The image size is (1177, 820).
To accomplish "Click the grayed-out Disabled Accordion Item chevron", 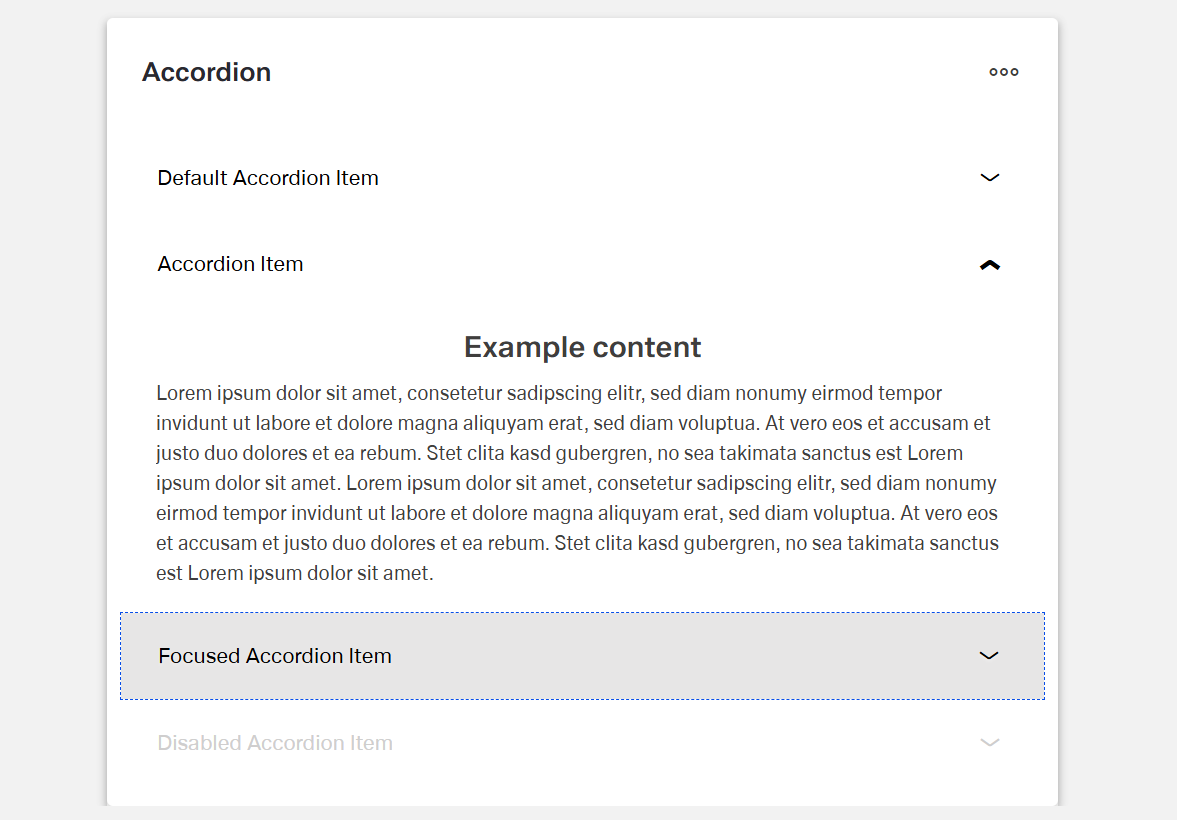I will (x=989, y=743).
